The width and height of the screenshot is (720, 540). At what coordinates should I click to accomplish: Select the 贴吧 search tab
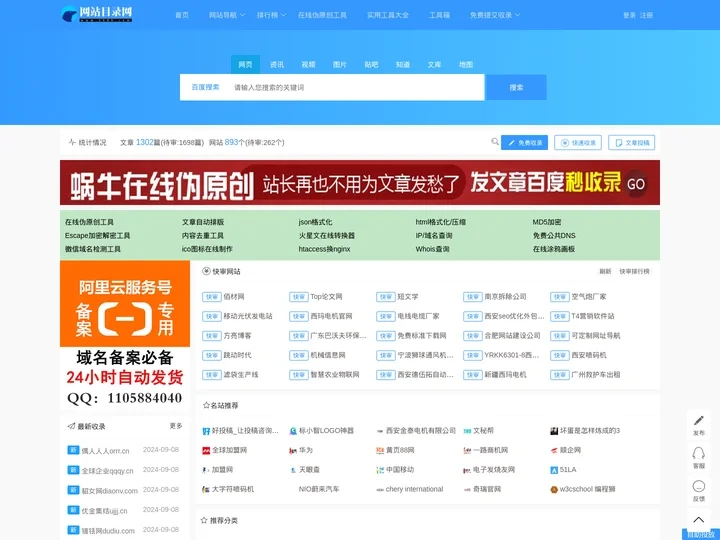click(x=371, y=64)
